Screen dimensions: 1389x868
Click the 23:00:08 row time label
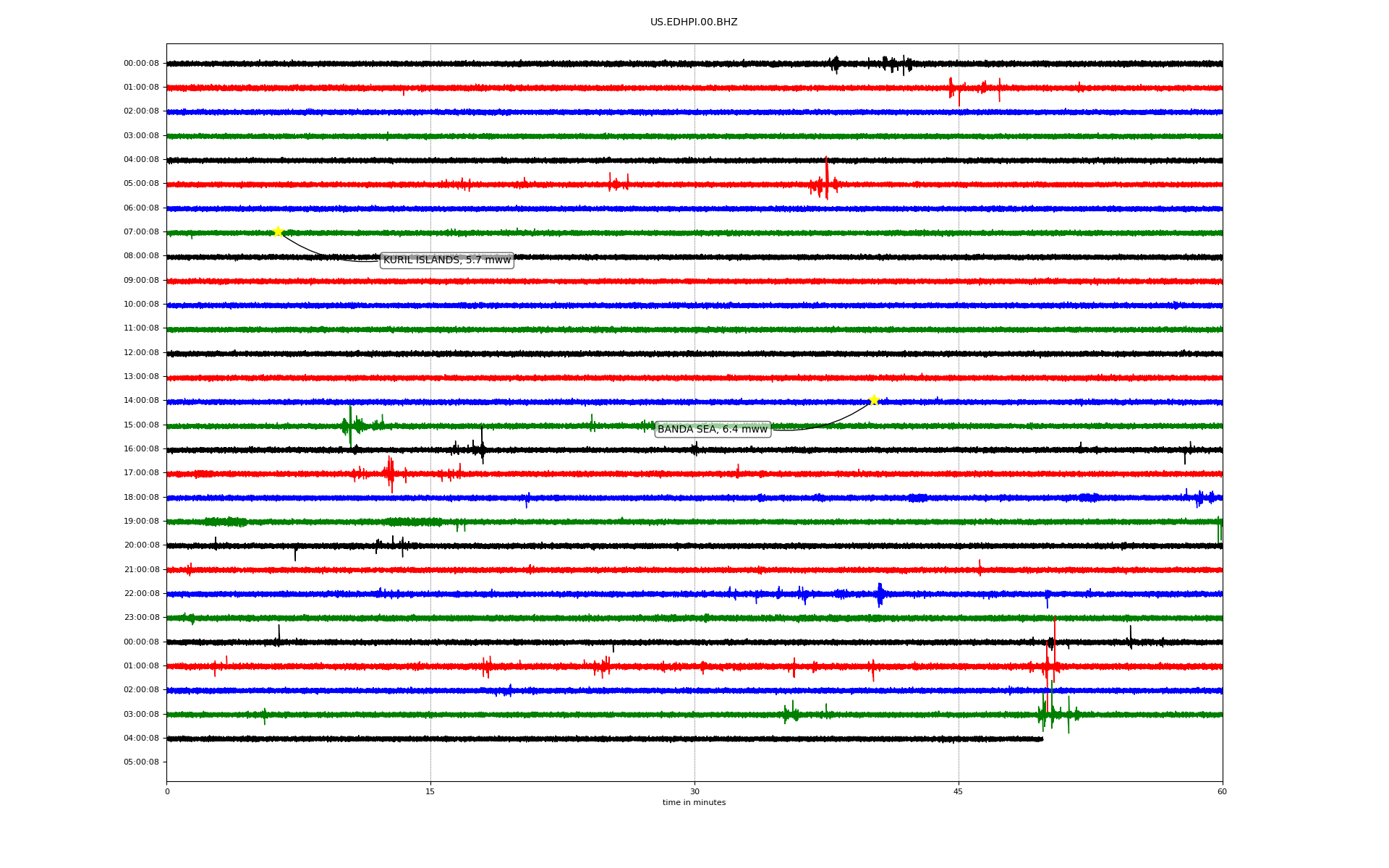tap(141, 618)
